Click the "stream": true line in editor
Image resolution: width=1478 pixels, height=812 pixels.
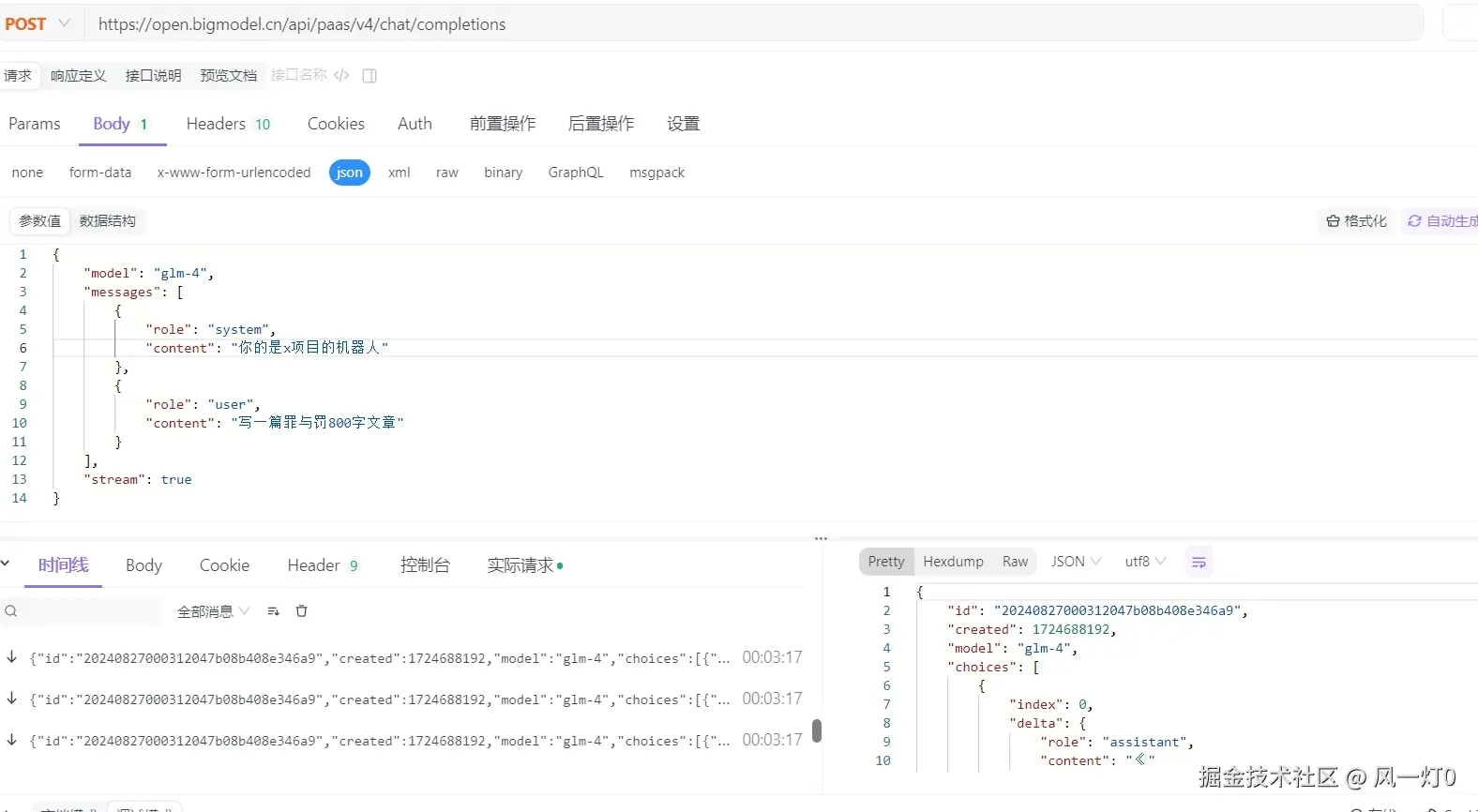pos(138,480)
